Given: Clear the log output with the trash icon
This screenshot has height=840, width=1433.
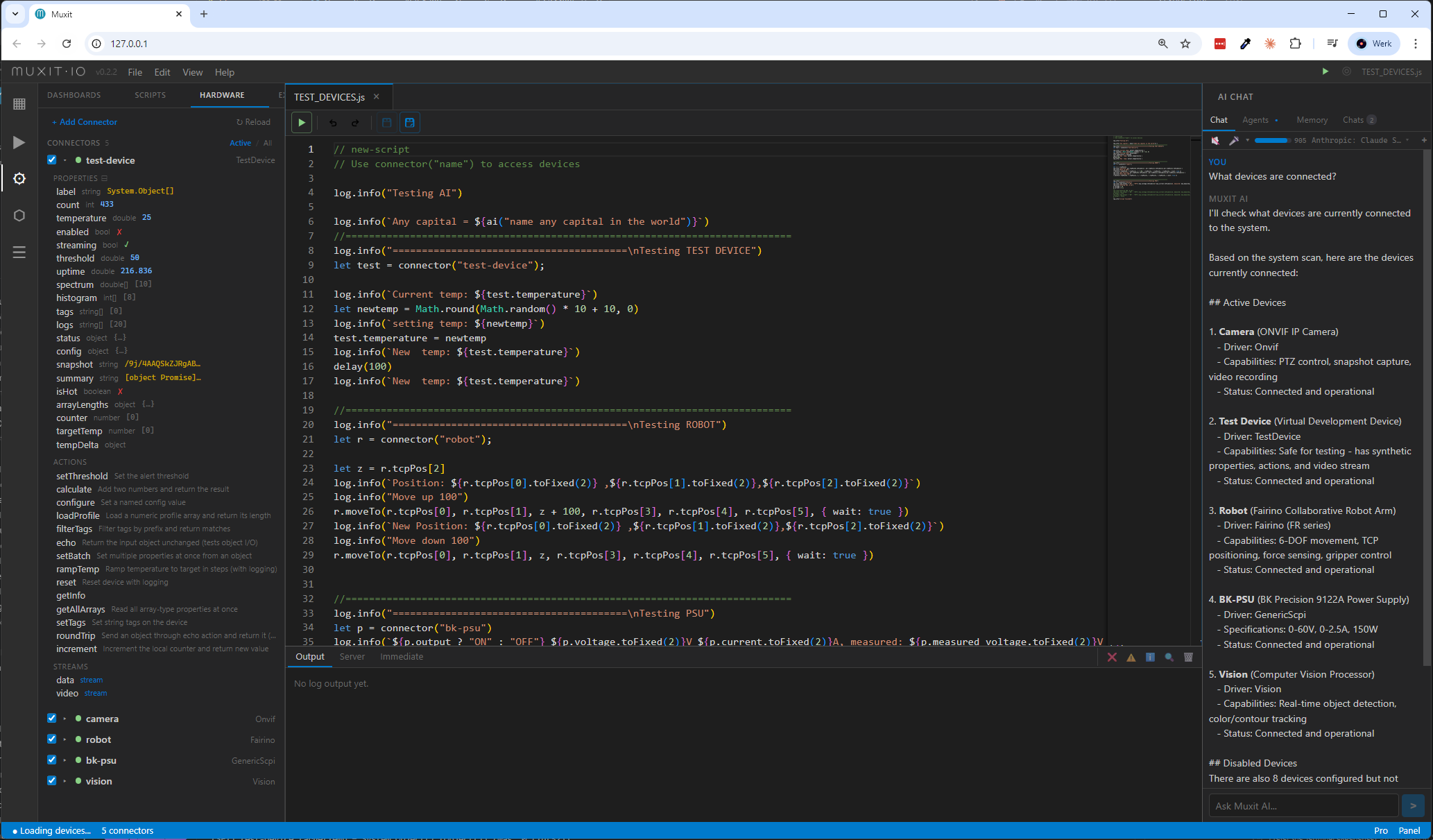Looking at the screenshot, I should tap(1189, 657).
